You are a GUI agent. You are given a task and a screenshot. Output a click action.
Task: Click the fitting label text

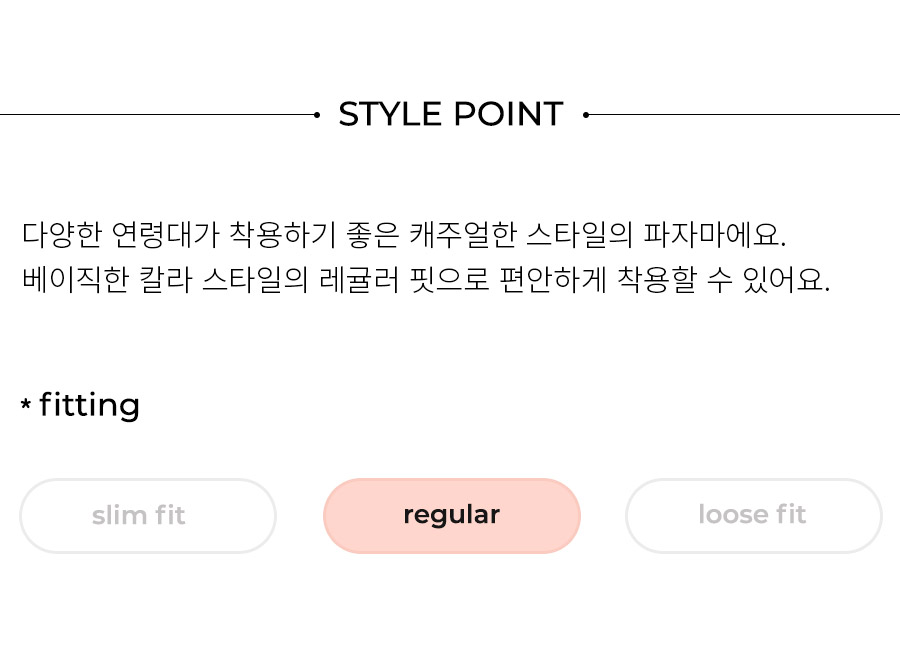[x=90, y=406]
